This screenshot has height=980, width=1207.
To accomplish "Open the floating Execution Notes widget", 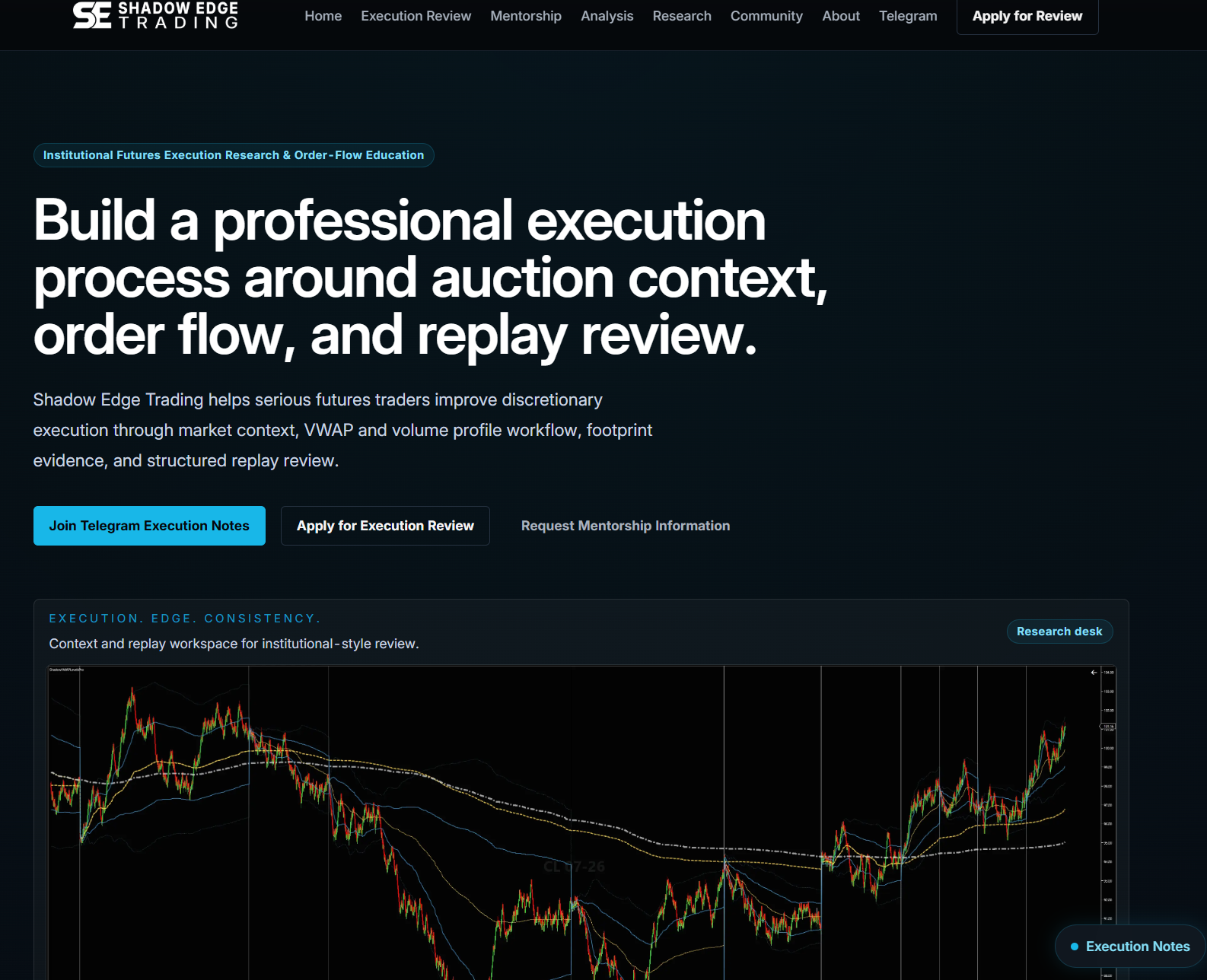I will point(1129,947).
